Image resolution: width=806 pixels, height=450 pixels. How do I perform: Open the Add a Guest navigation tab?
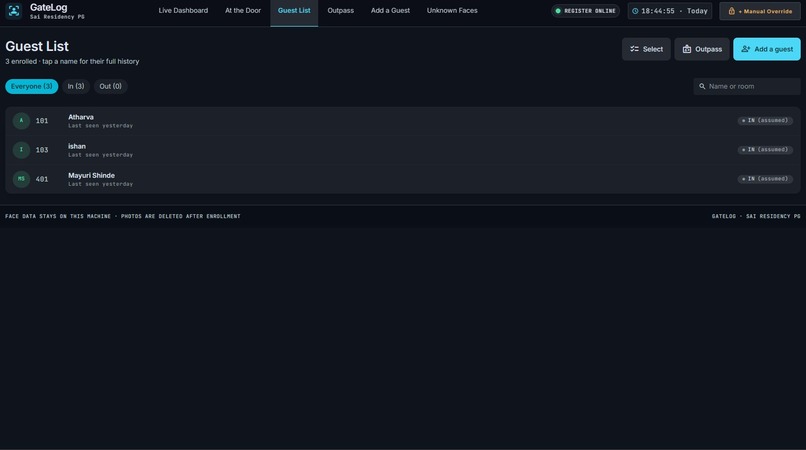coord(390,11)
